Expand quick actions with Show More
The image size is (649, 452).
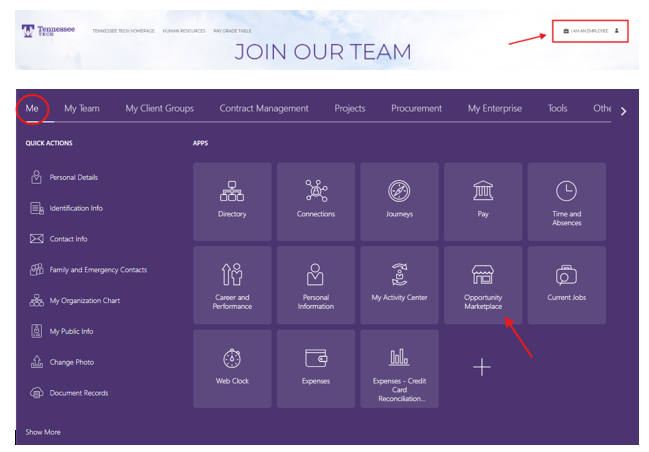click(x=43, y=432)
